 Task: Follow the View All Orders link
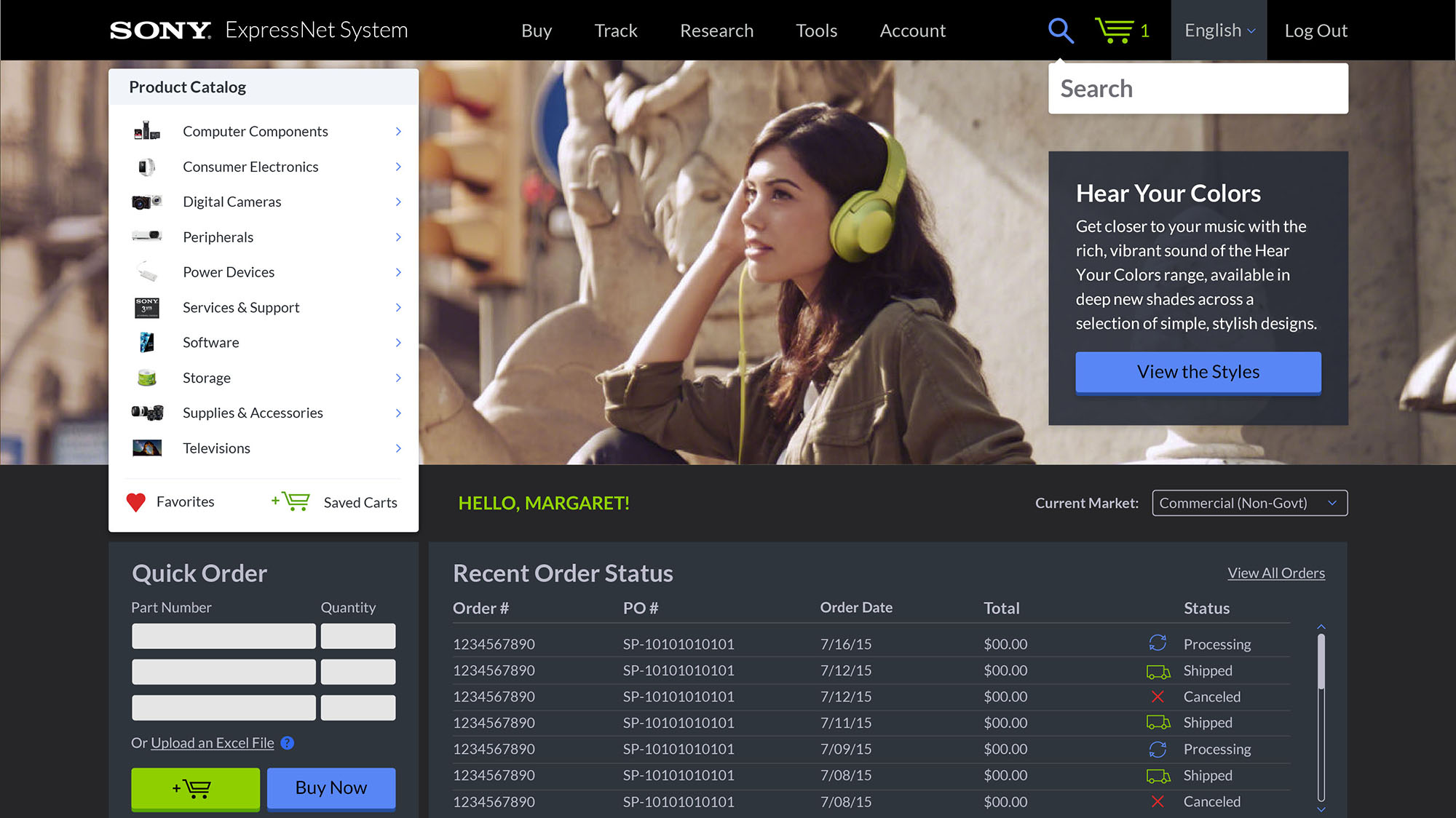coord(1275,573)
